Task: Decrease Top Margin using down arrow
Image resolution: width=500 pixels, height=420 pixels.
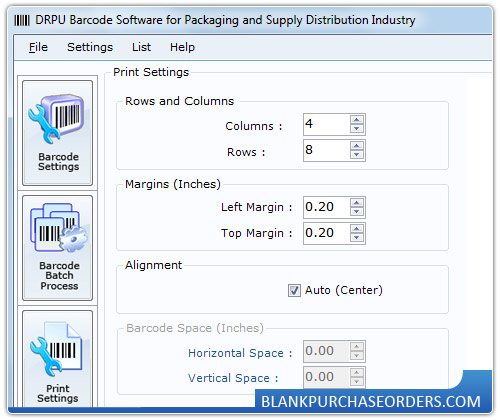Action: [x=357, y=237]
